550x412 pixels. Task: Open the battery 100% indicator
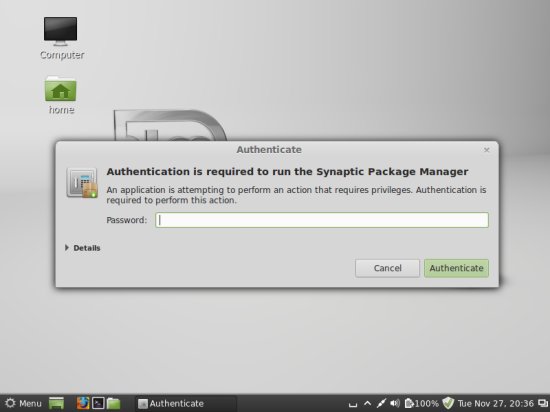click(x=422, y=404)
